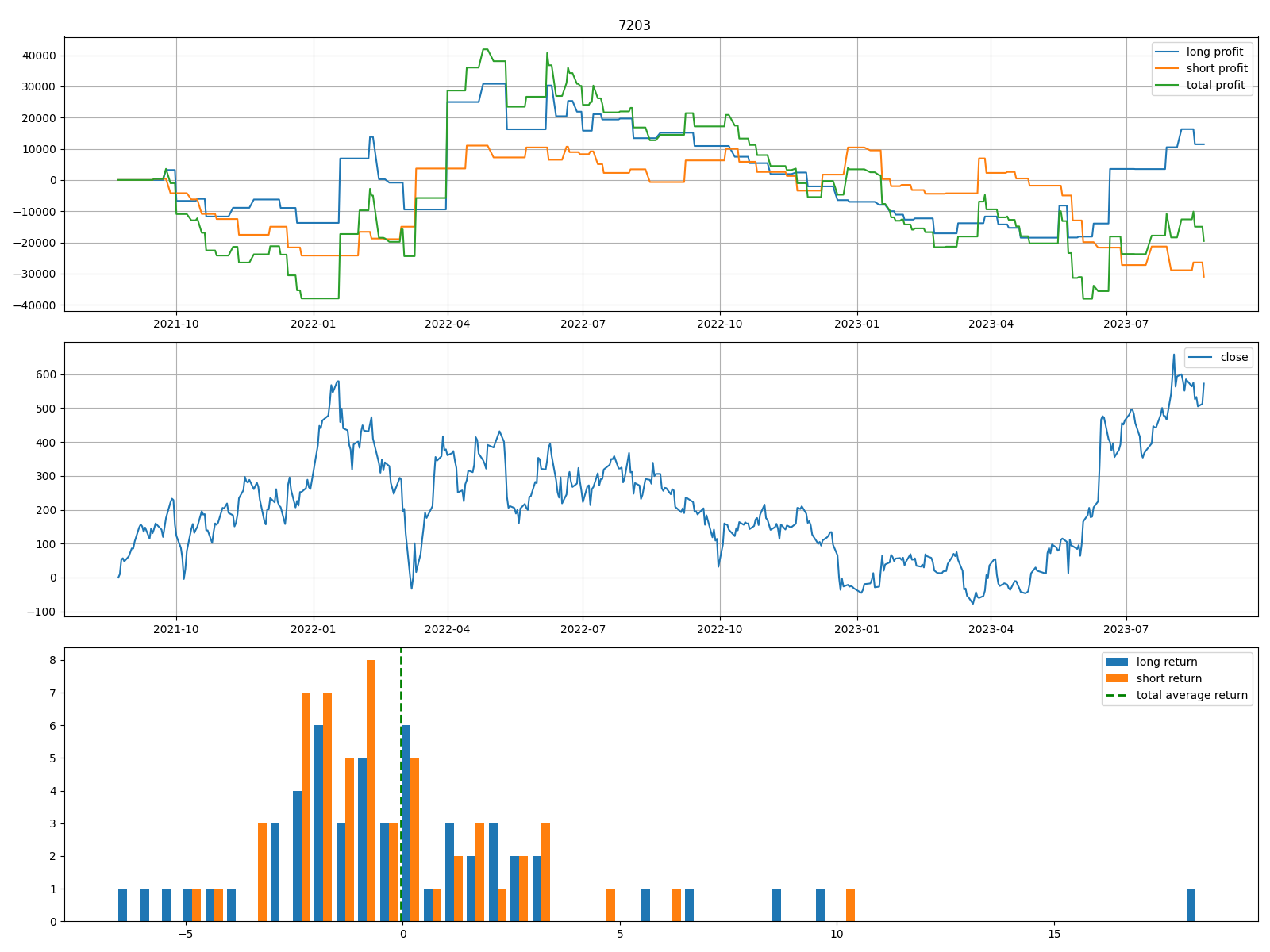
Task: Select the short return legend label
Action: tap(1169, 678)
